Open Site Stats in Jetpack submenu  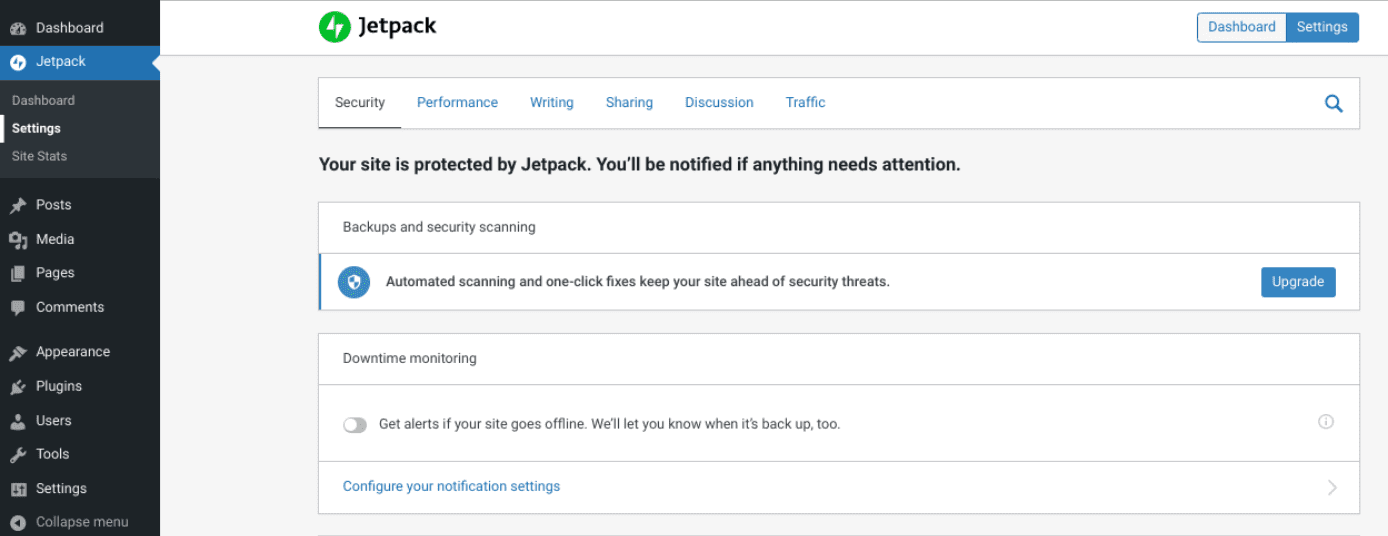pyautogui.click(x=39, y=156)
